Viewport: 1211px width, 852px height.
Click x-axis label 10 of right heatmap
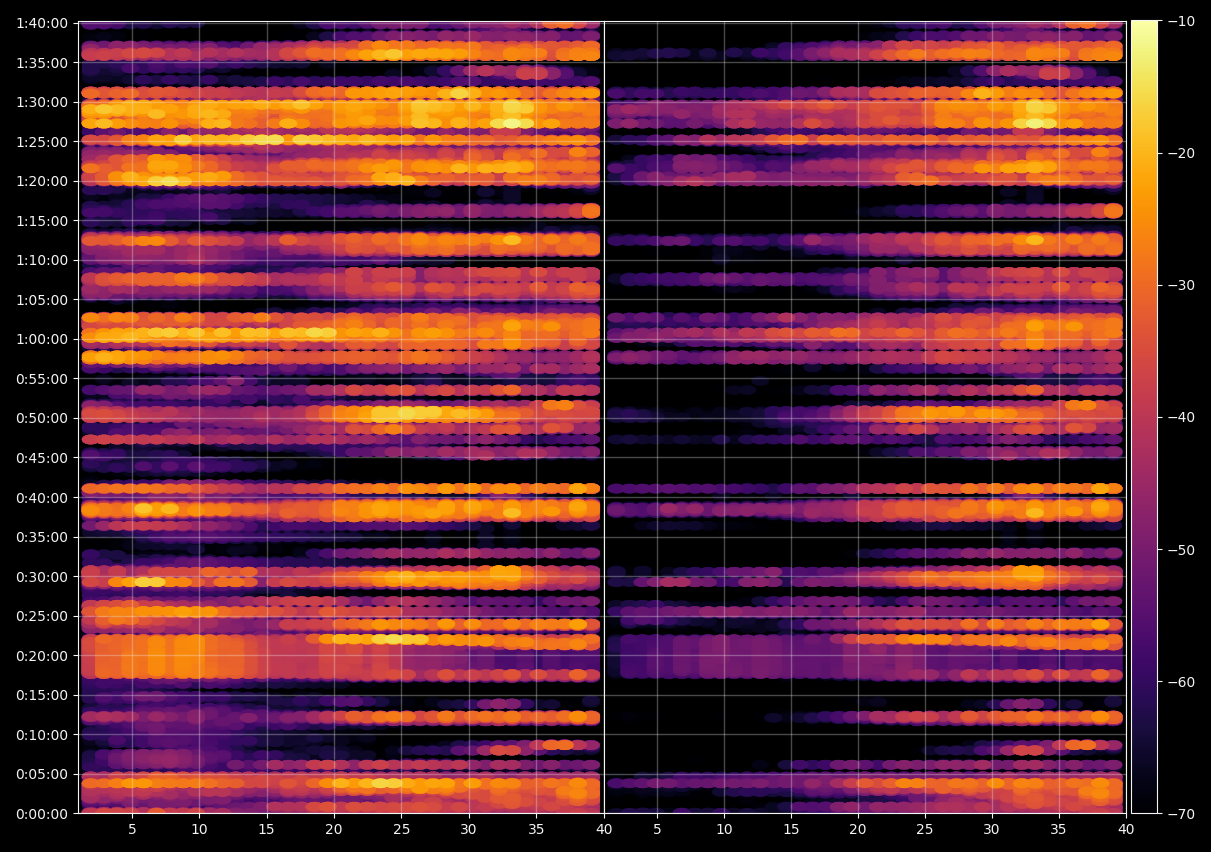coord(724,830)
